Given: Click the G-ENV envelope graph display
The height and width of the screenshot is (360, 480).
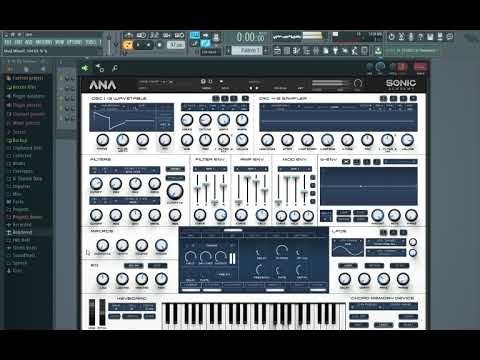Looking at the screenshot, I should [x=369, y=186].
